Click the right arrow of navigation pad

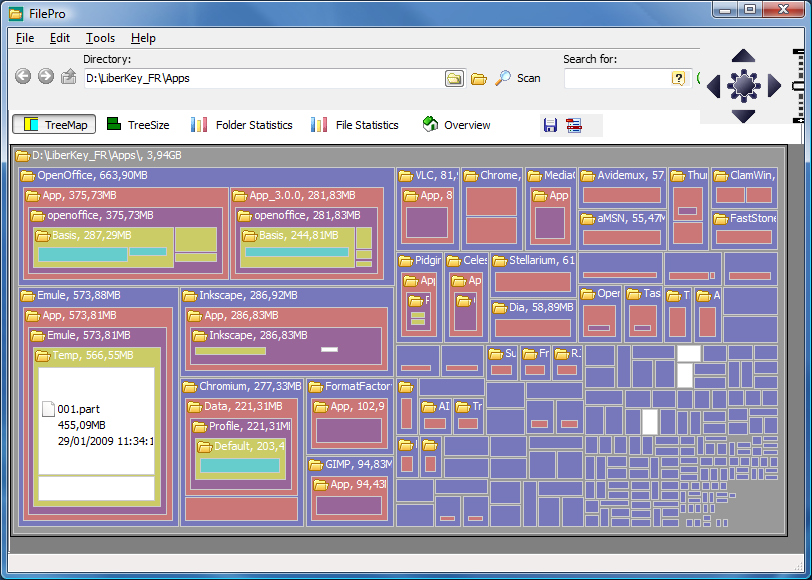point(774,85)
